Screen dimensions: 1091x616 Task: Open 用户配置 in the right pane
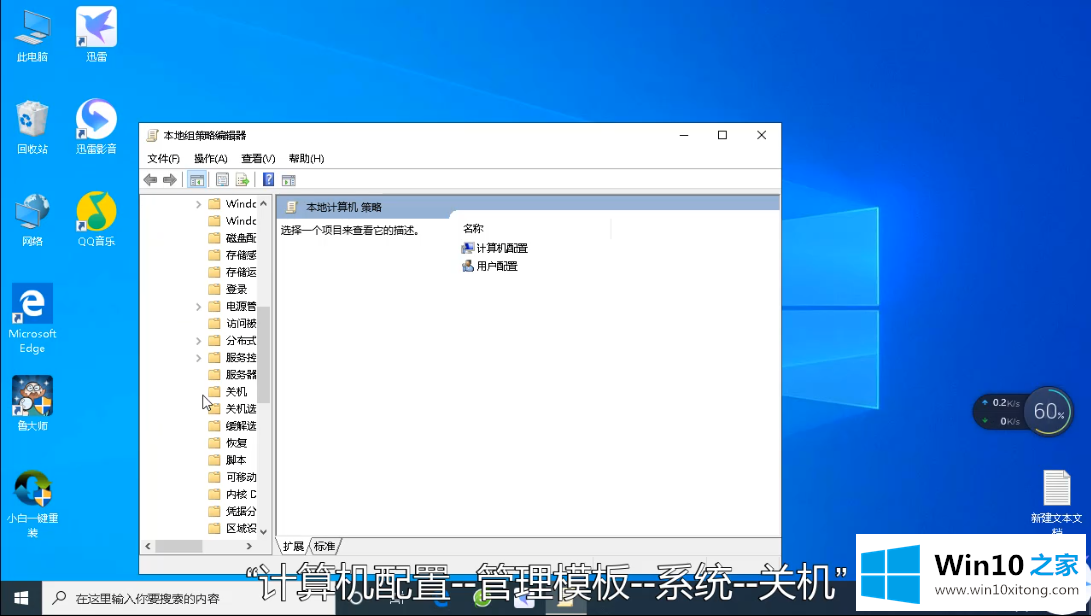[x=490, y=266]
